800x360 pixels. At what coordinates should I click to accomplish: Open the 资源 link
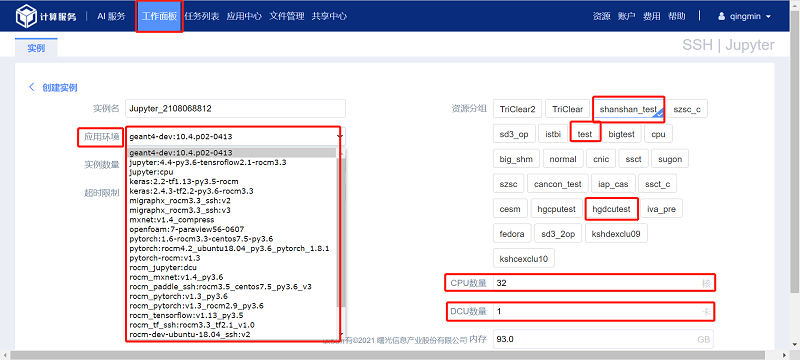click(x=602, y=16)
